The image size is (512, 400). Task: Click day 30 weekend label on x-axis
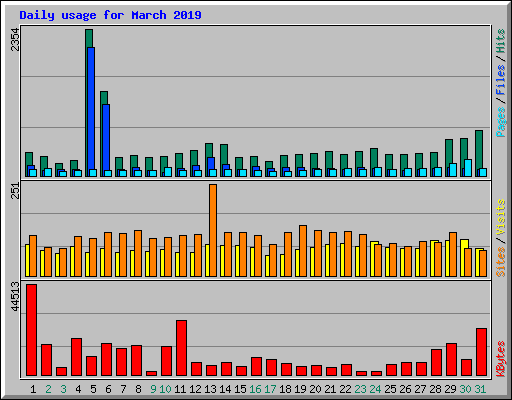point(465,389)
